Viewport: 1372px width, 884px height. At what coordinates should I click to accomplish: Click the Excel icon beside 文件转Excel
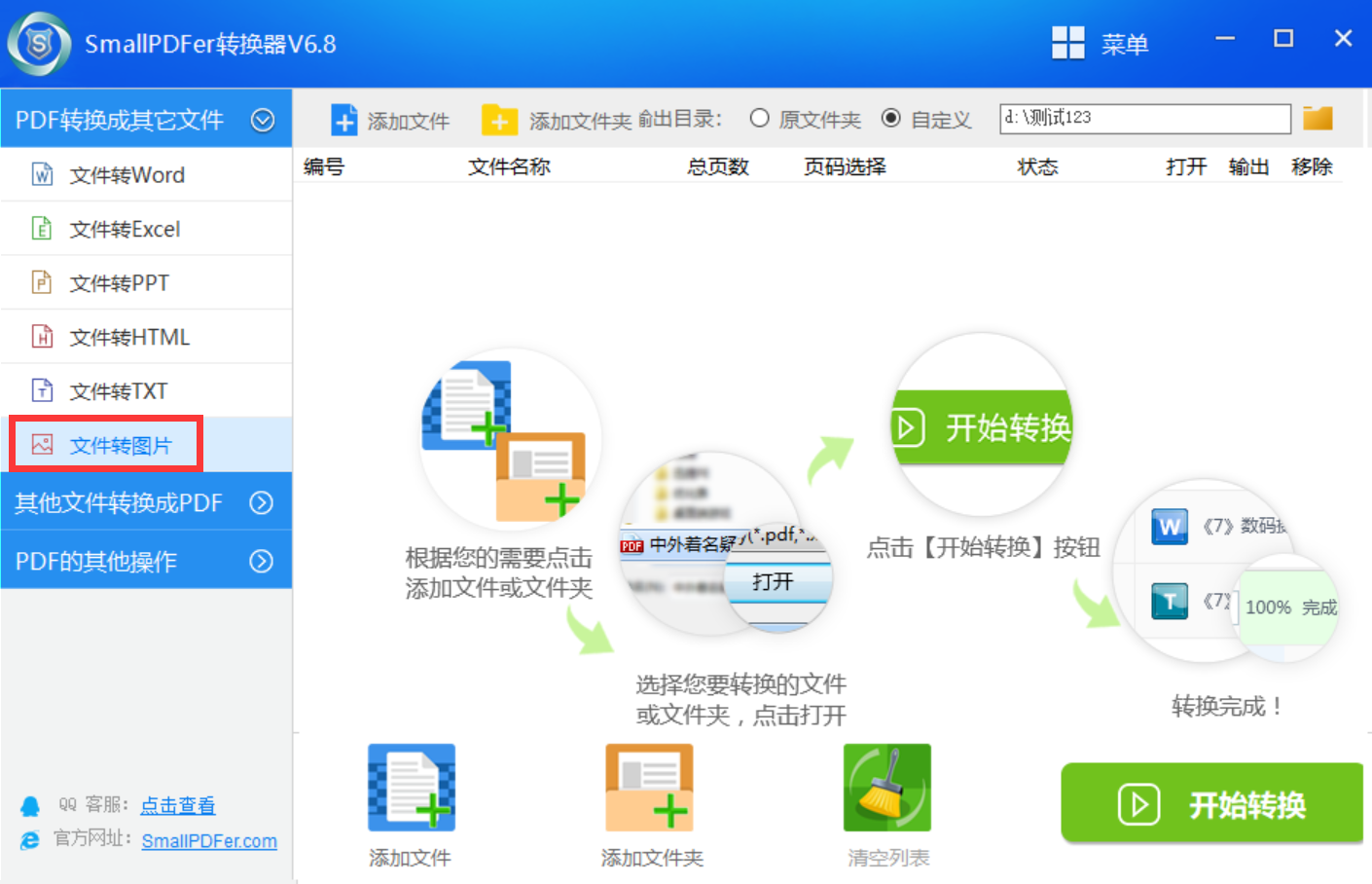42,229
